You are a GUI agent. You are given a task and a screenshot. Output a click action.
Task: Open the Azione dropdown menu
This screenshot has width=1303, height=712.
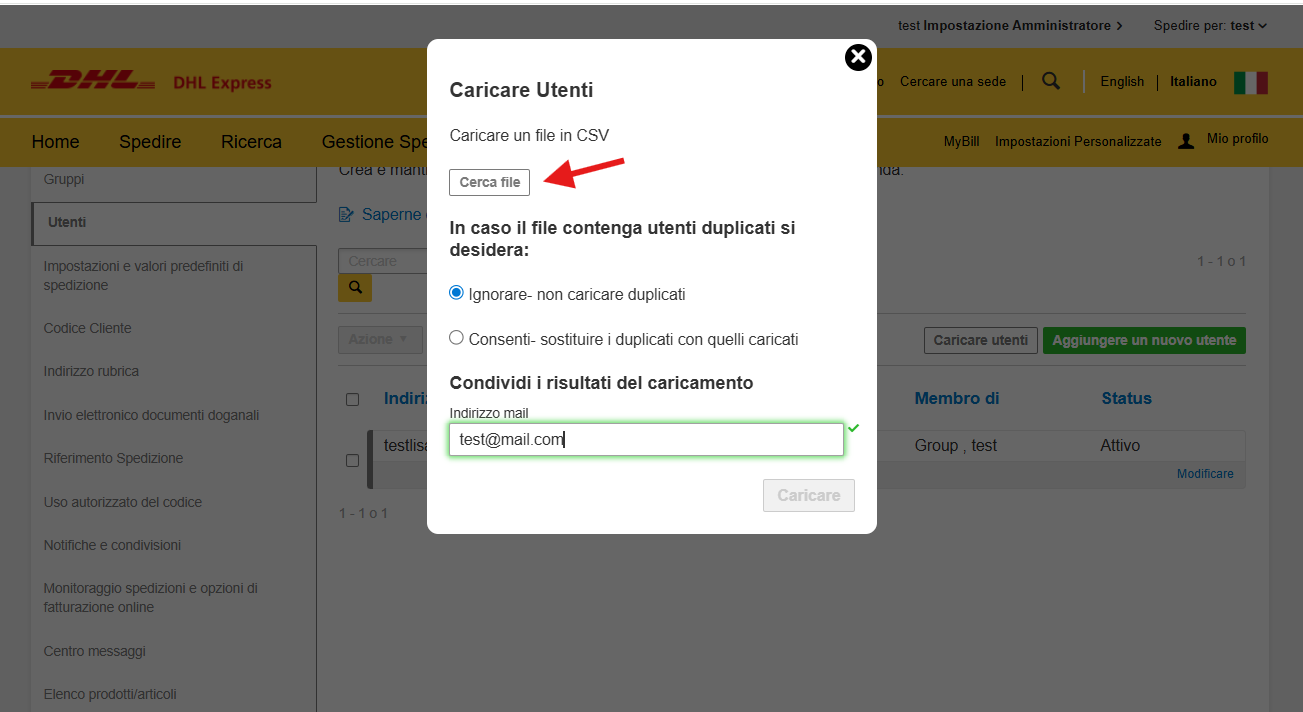[378, 339]
